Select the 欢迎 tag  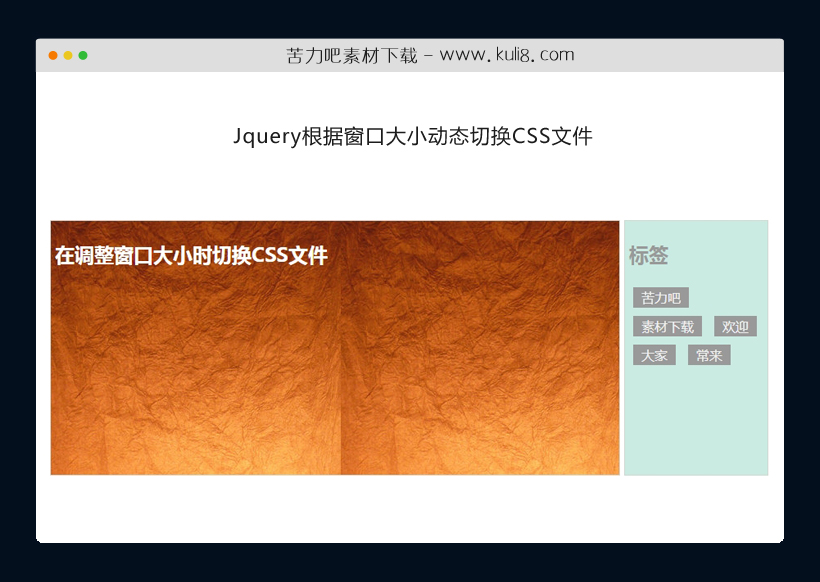pyautogui.click(x=736, y=326)
